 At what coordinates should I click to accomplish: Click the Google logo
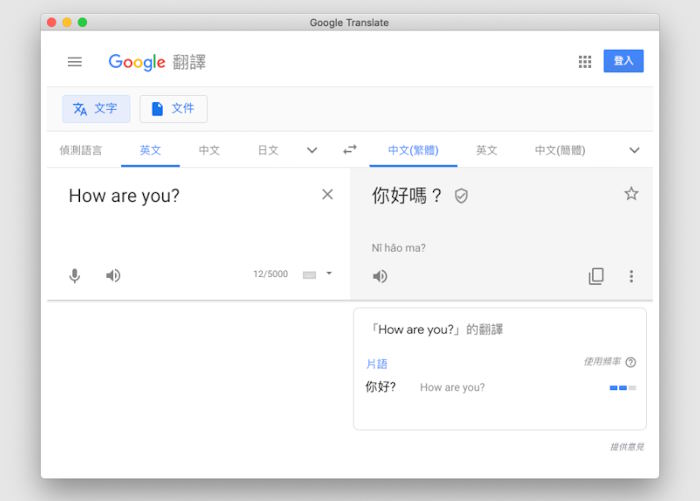(137, 62)
